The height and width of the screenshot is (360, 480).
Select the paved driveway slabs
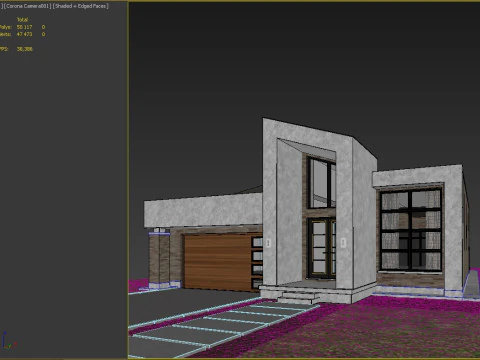click(213, 325)
